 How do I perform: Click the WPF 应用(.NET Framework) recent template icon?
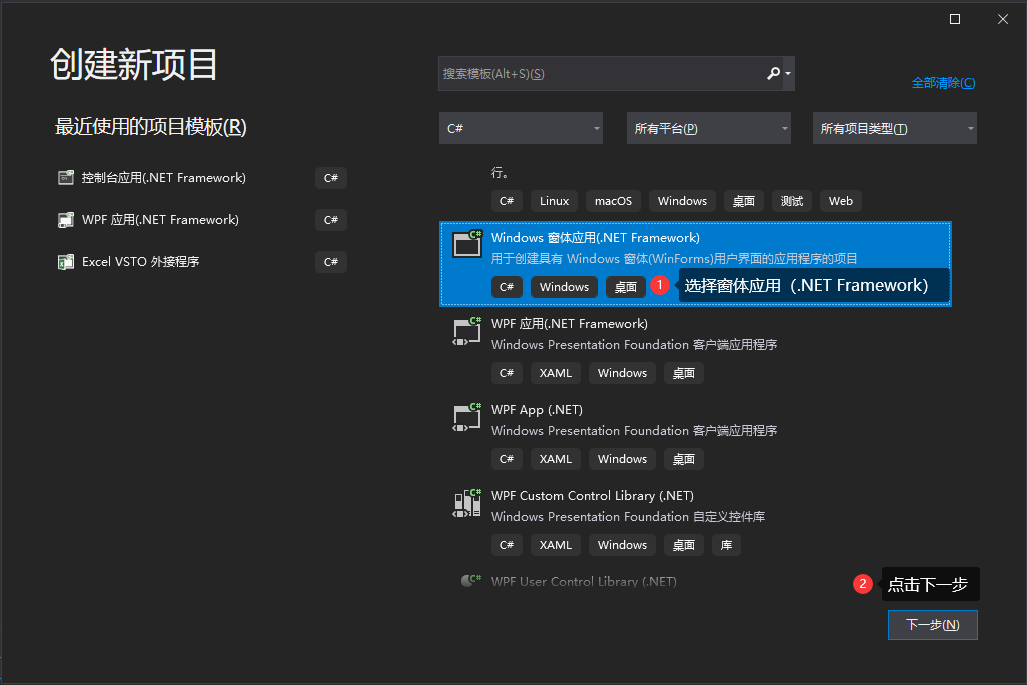tap(65, 219)
